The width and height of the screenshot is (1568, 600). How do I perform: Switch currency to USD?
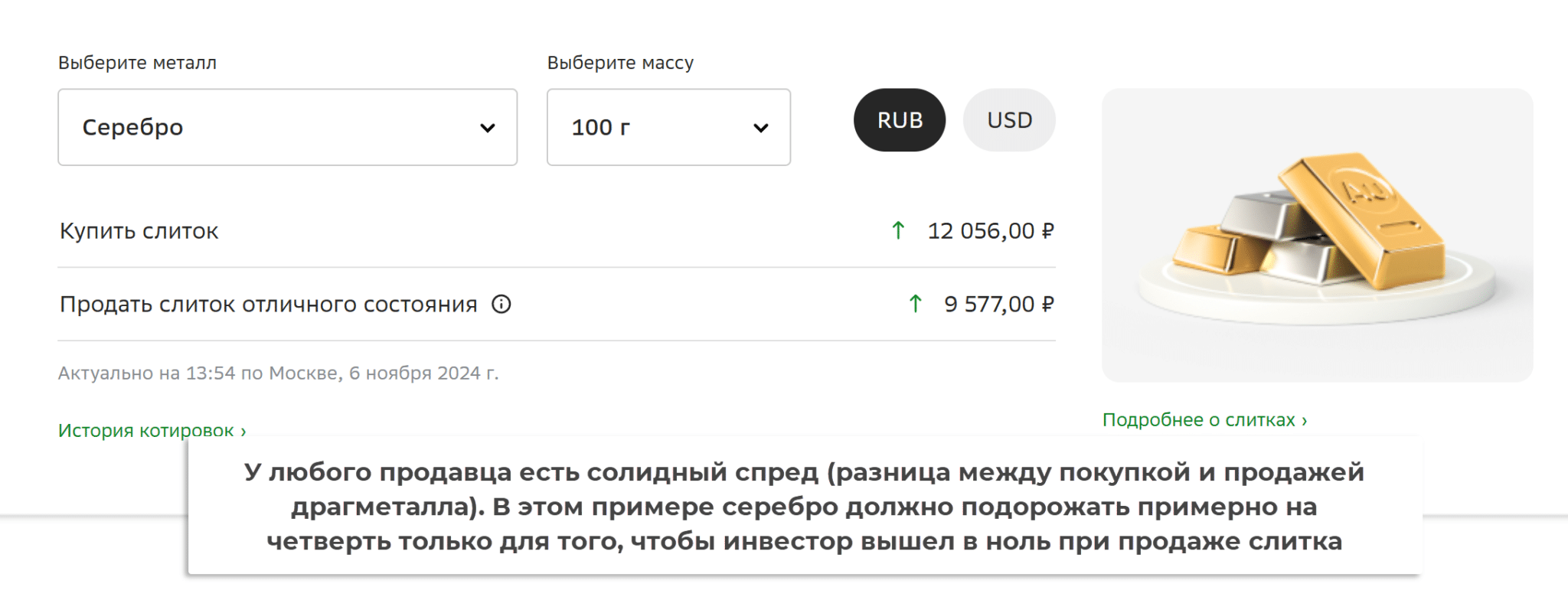pyautogui.click(x=1009, y=120)
